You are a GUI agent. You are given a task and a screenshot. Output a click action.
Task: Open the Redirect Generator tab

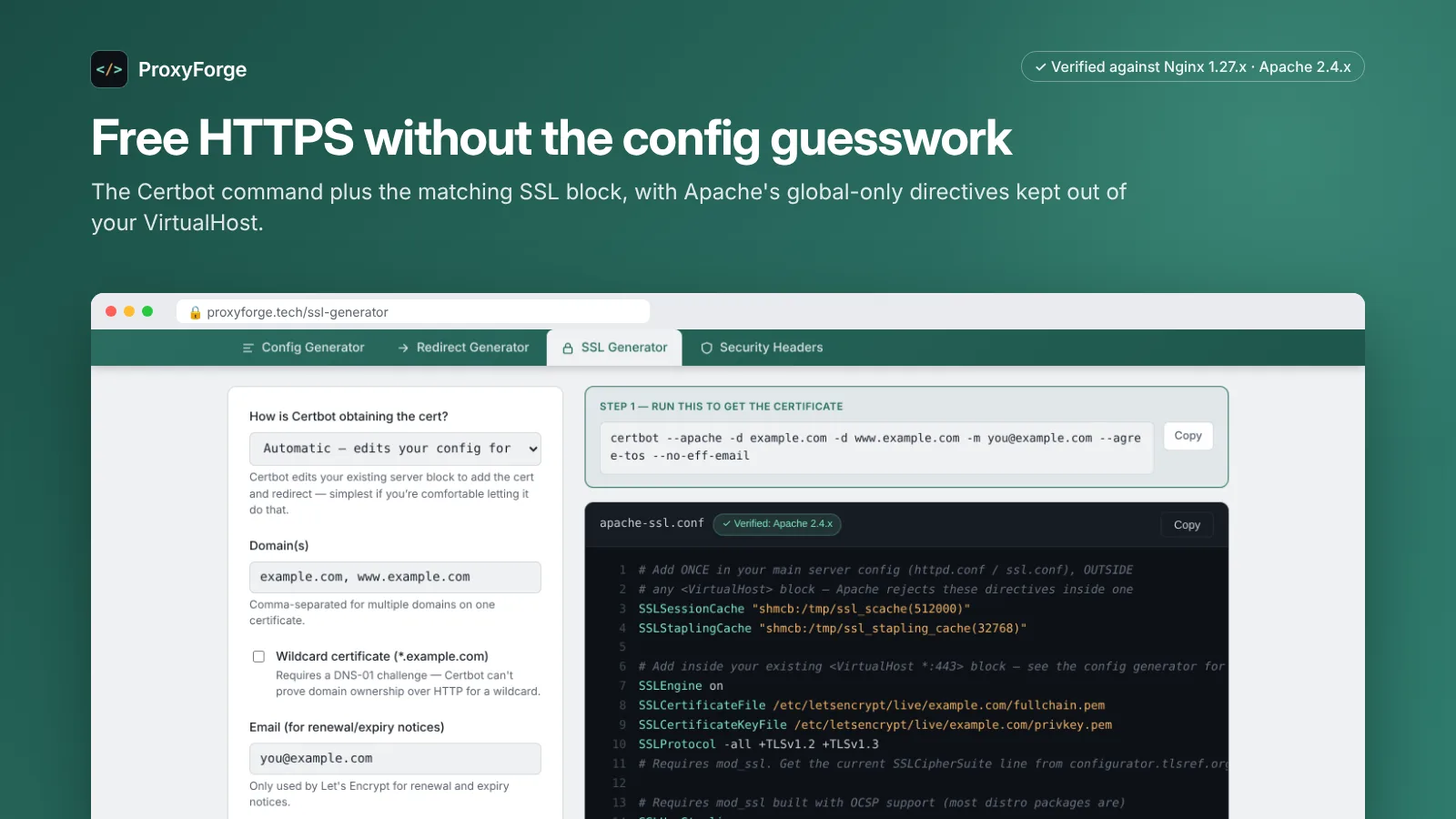pos(463,348)
